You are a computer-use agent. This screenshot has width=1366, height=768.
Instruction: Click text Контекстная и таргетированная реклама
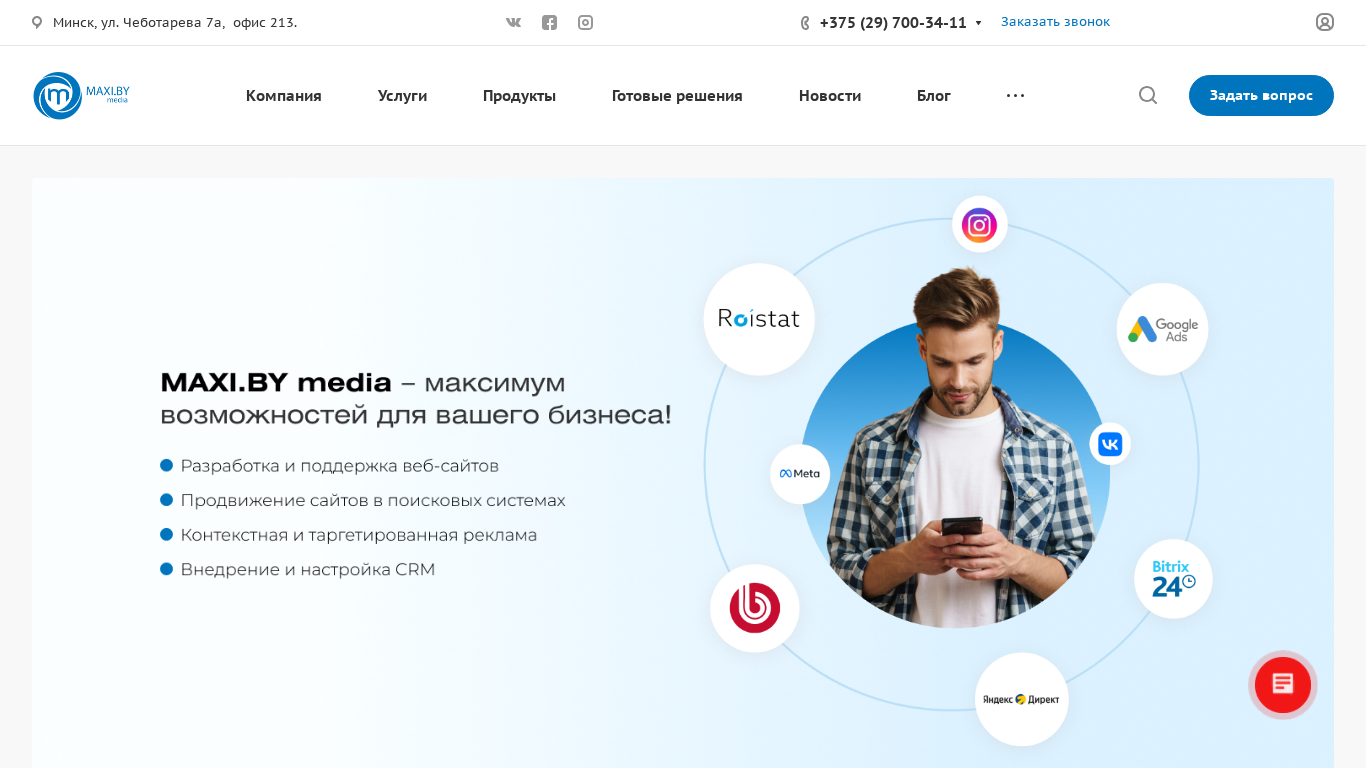(x=359, y=535)
